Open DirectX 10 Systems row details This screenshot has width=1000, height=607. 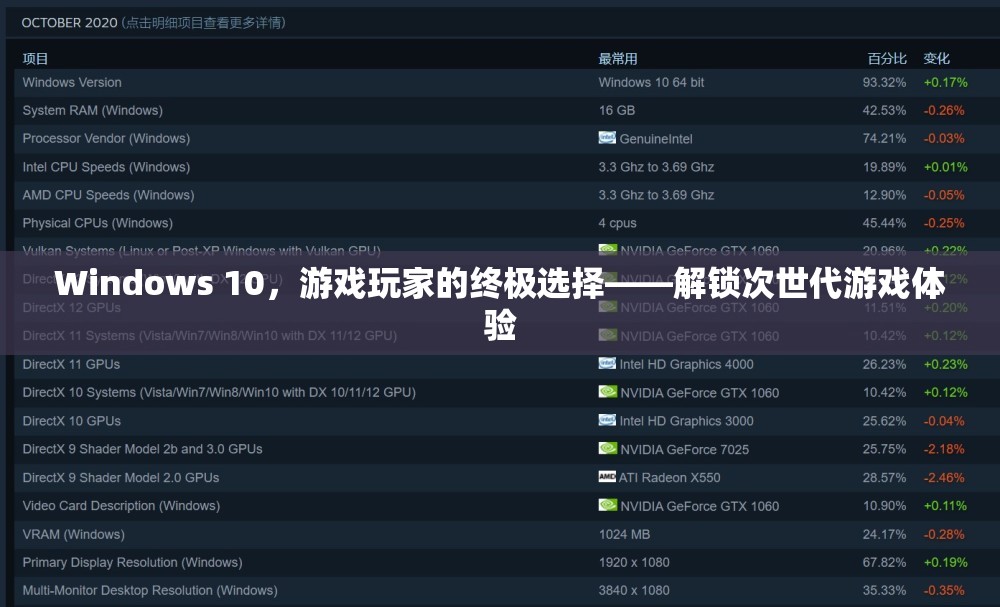coord(219,392)
